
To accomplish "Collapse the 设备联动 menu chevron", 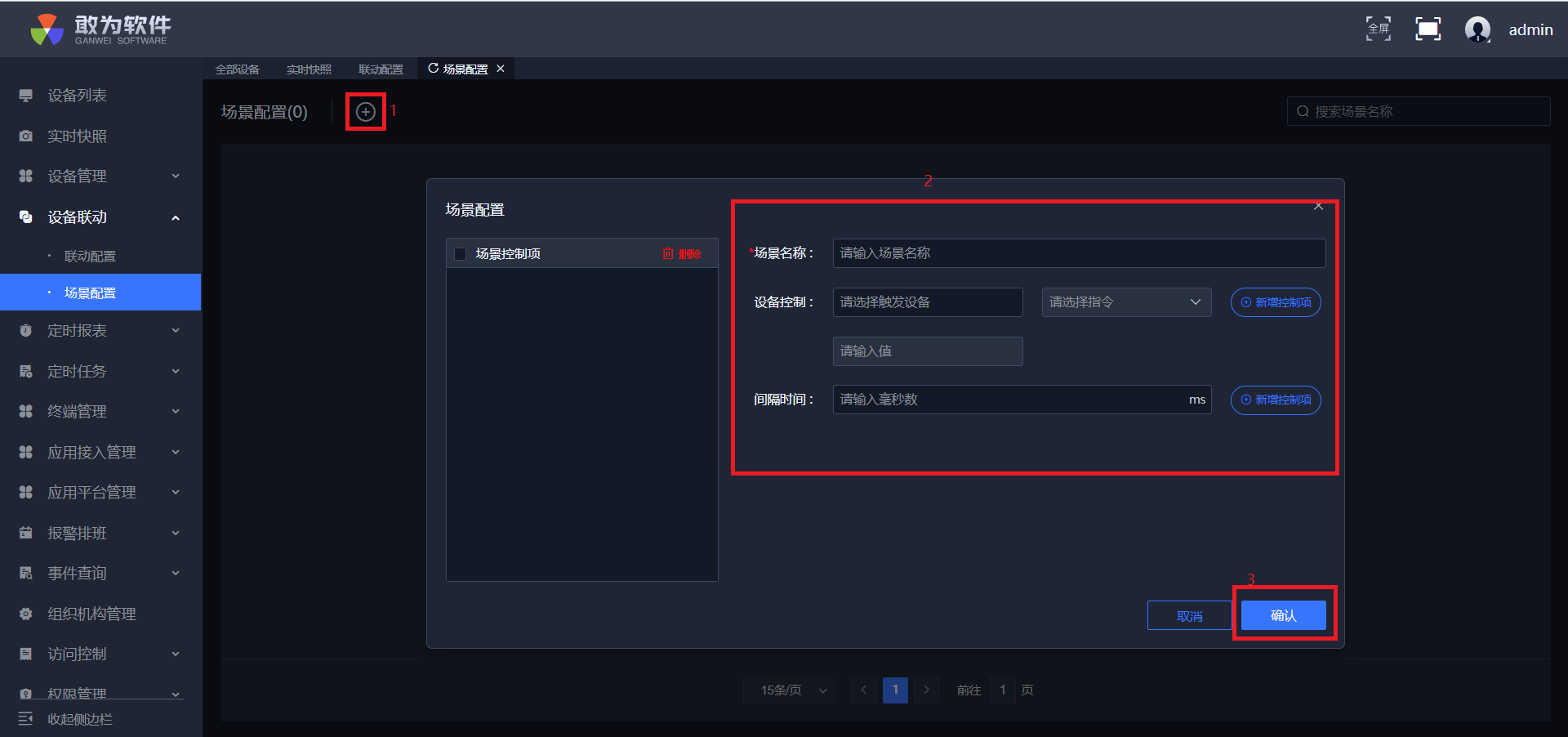I will [176, 217].
